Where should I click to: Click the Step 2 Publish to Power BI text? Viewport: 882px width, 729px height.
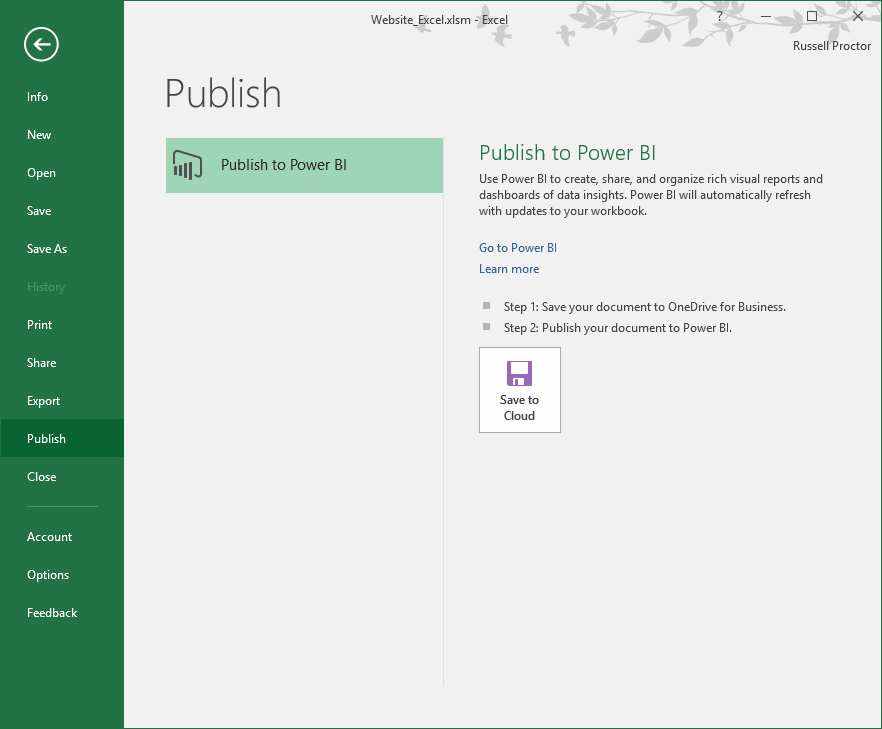[x=618, y=328]
